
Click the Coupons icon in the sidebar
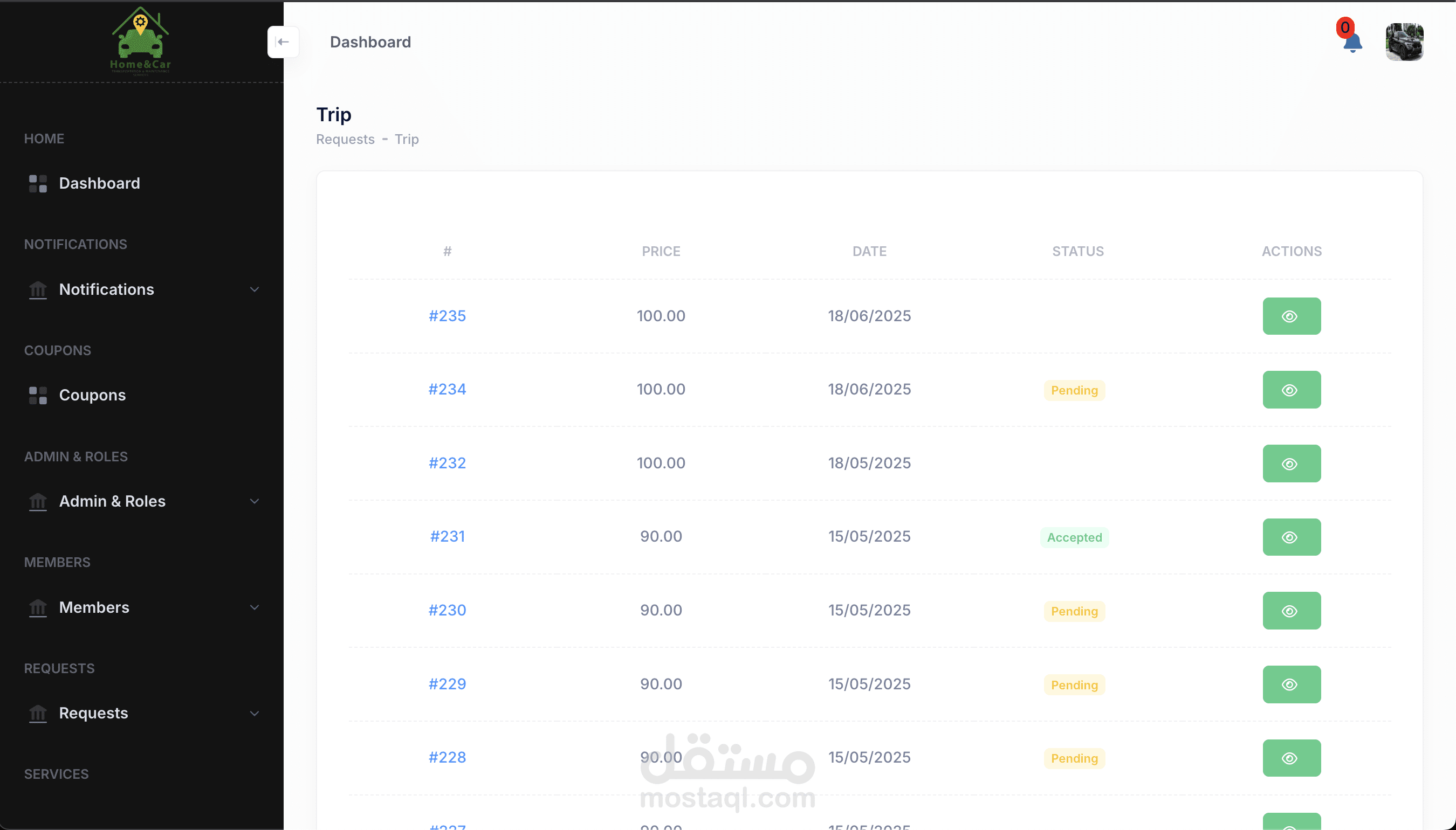37,395
